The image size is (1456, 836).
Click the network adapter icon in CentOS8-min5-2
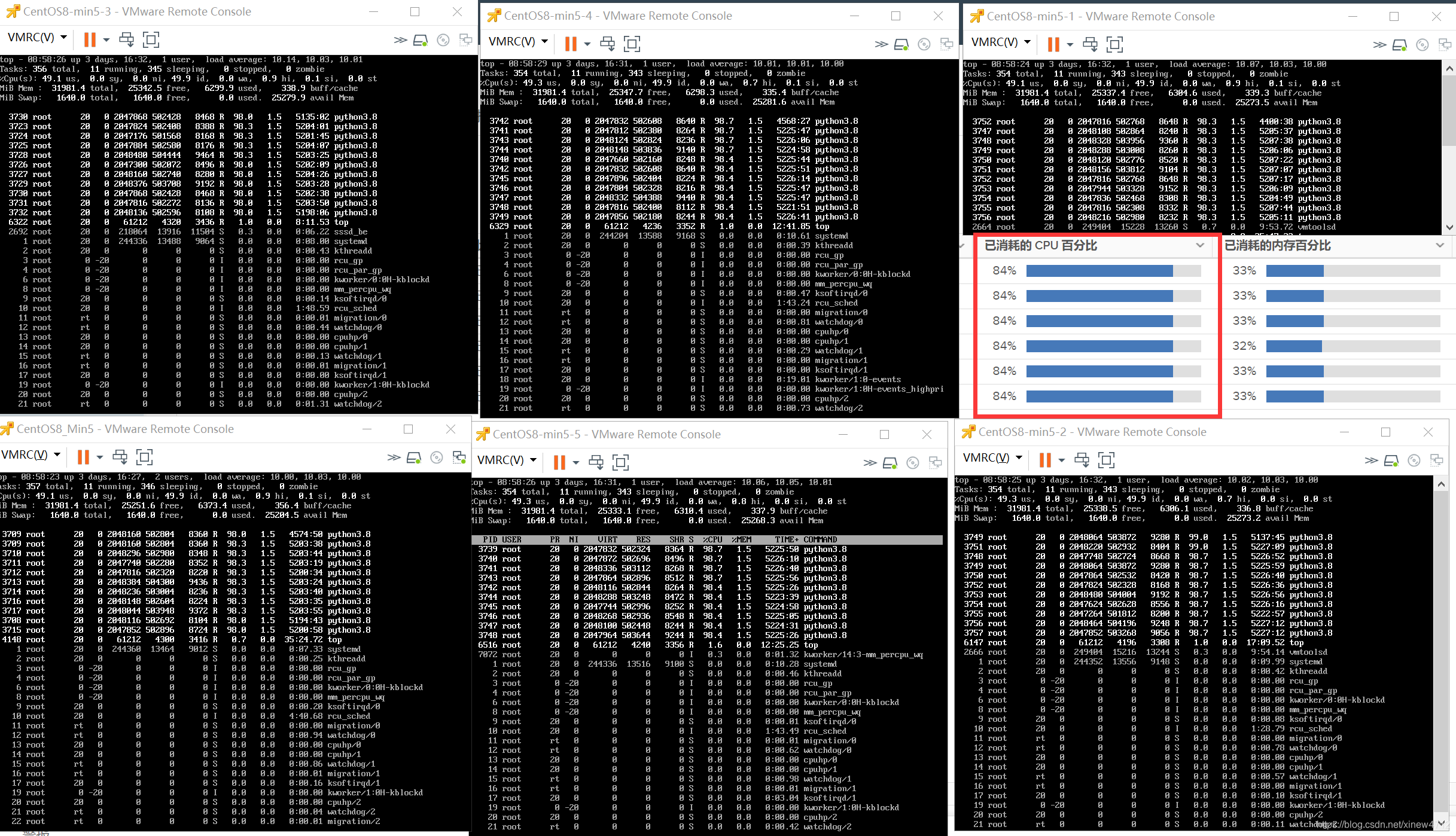(1436, 460)
